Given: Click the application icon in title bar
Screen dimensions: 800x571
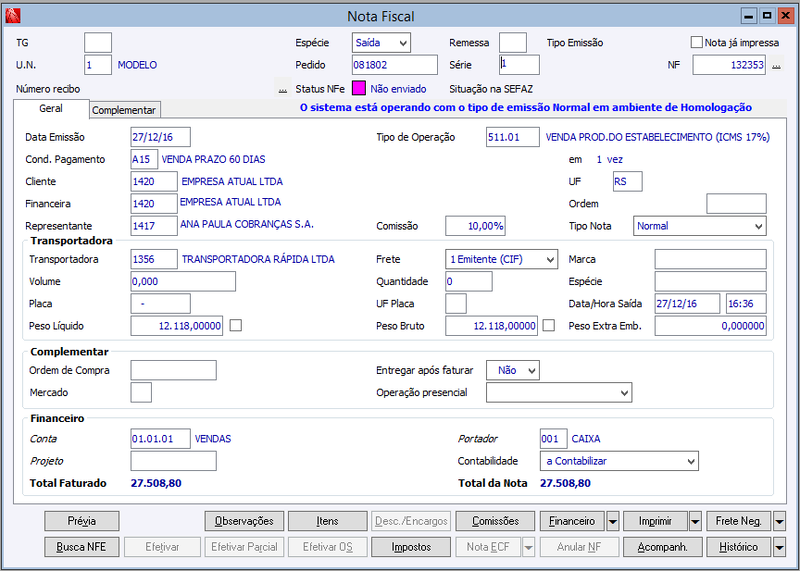Looking at the screenshot, I should click(x=12, y=16).
